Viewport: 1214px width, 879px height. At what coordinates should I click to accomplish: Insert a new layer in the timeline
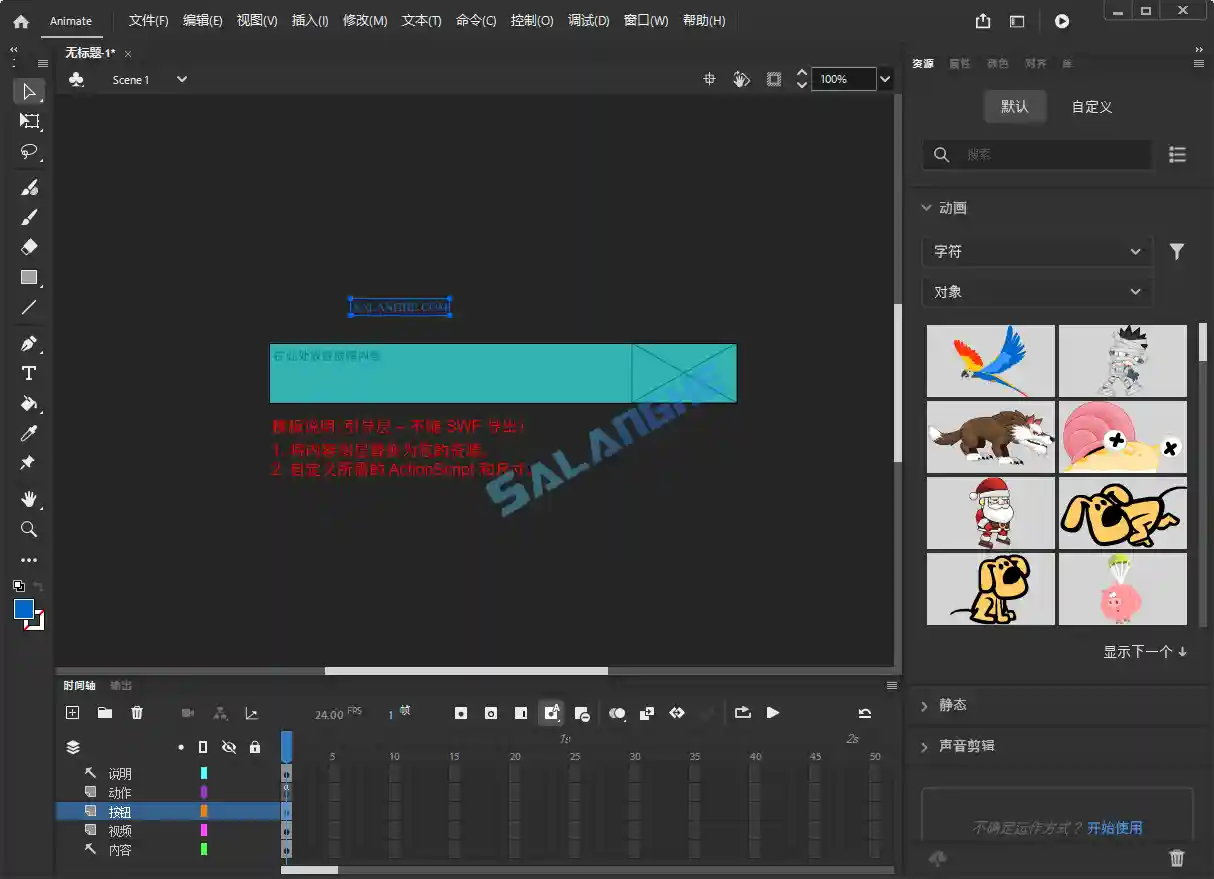pos(71,713)
